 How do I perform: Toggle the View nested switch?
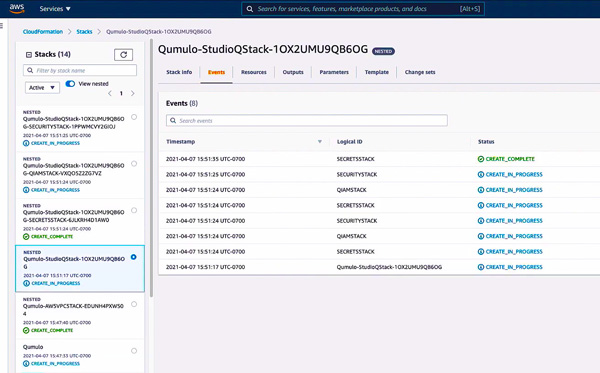pos(70,84)
